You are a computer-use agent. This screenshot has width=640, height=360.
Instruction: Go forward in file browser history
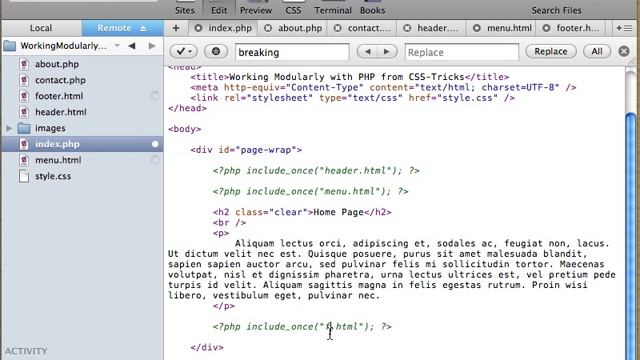[152, 46]
